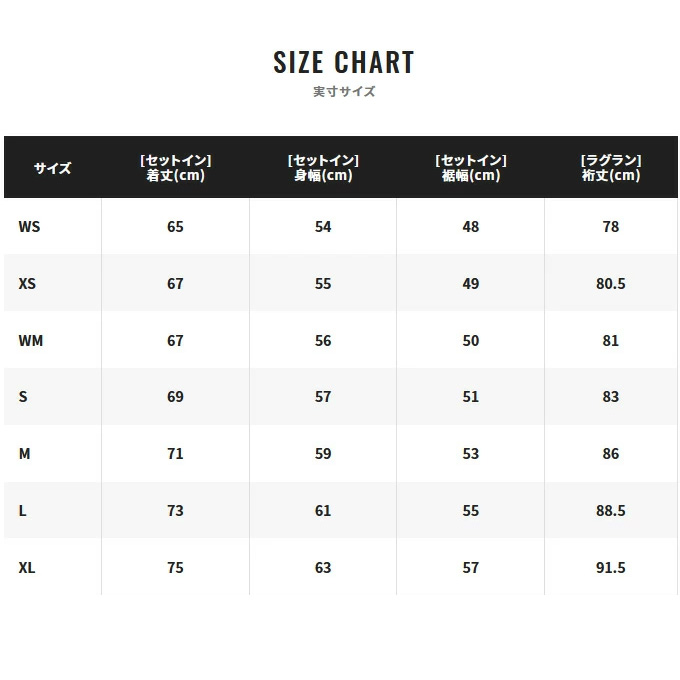
Task: Click the WS size row label
Action: [x=29, y=227]
